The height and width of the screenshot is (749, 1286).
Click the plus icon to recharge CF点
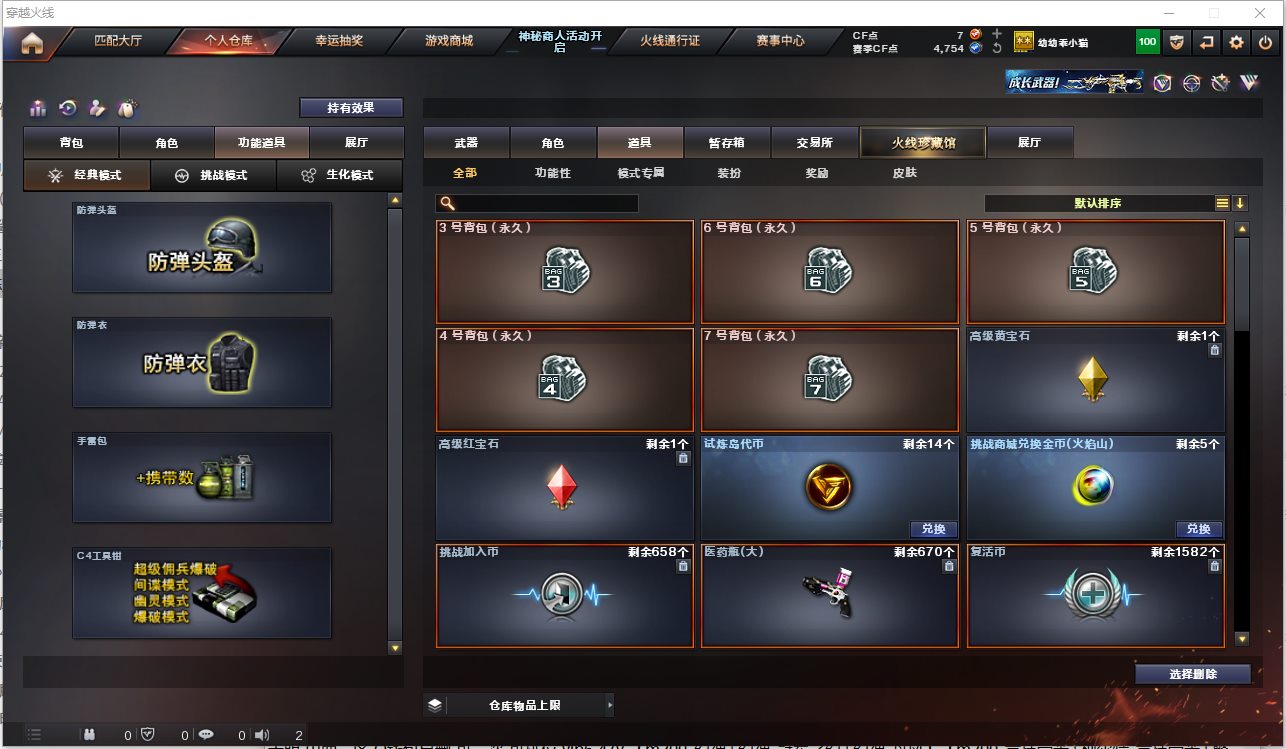997,34
